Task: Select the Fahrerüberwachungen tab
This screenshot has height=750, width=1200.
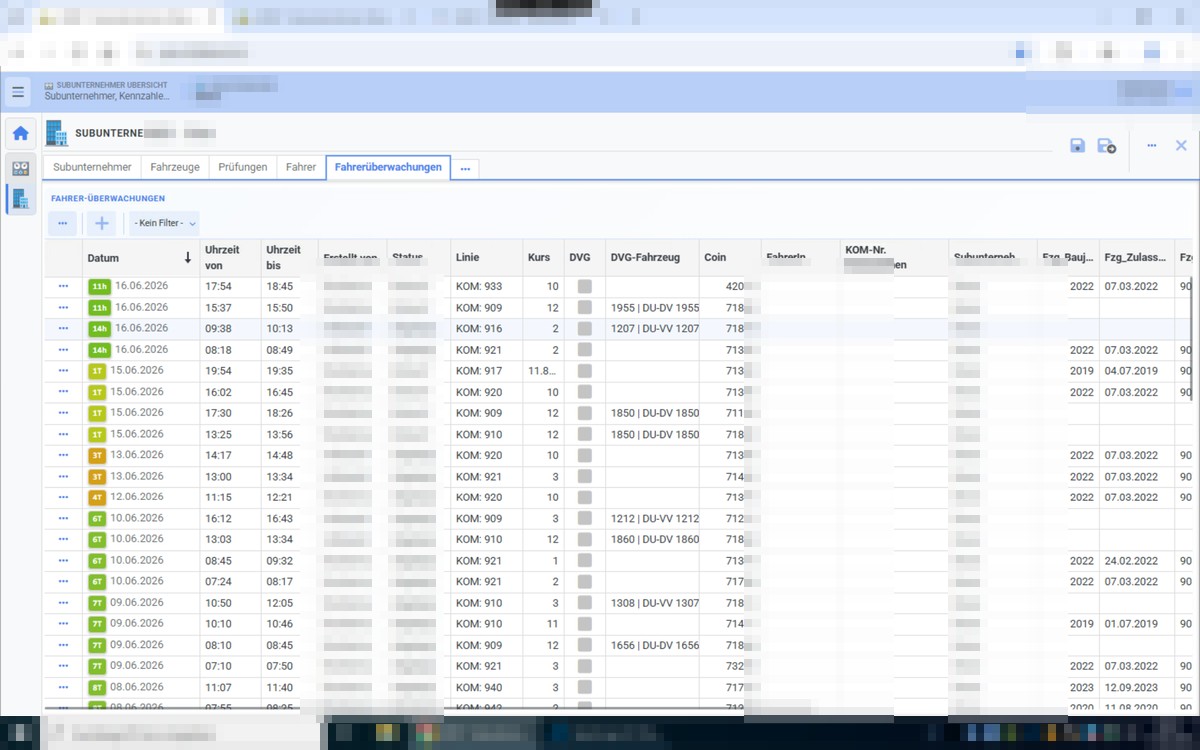Action: [x=388, y=167]
